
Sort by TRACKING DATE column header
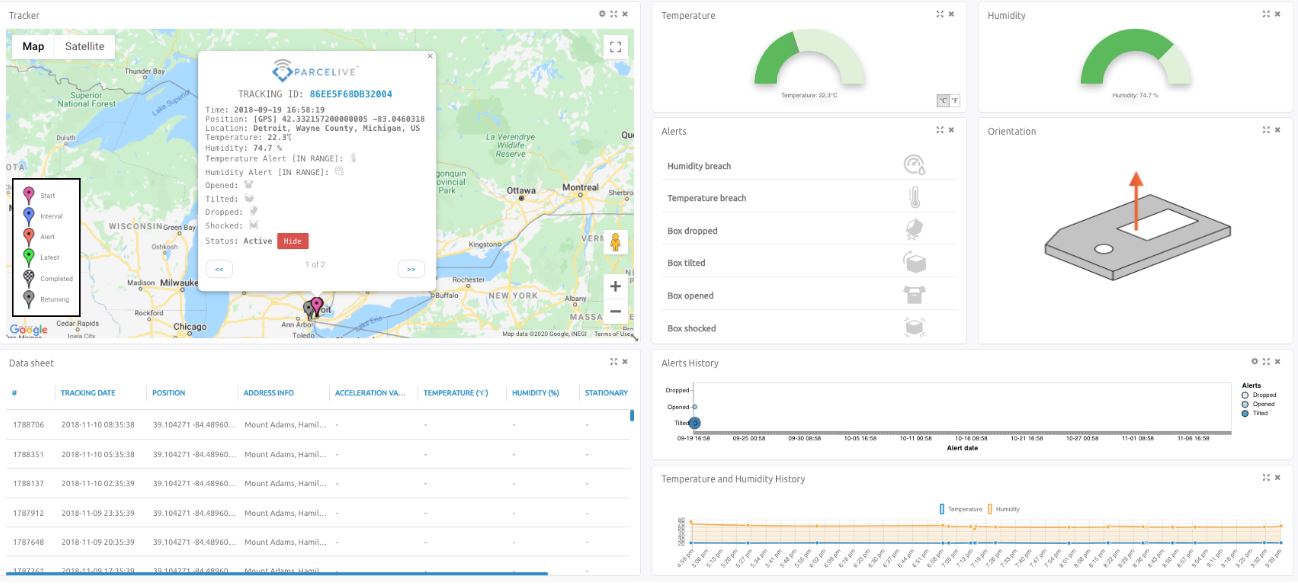point(88,393)
